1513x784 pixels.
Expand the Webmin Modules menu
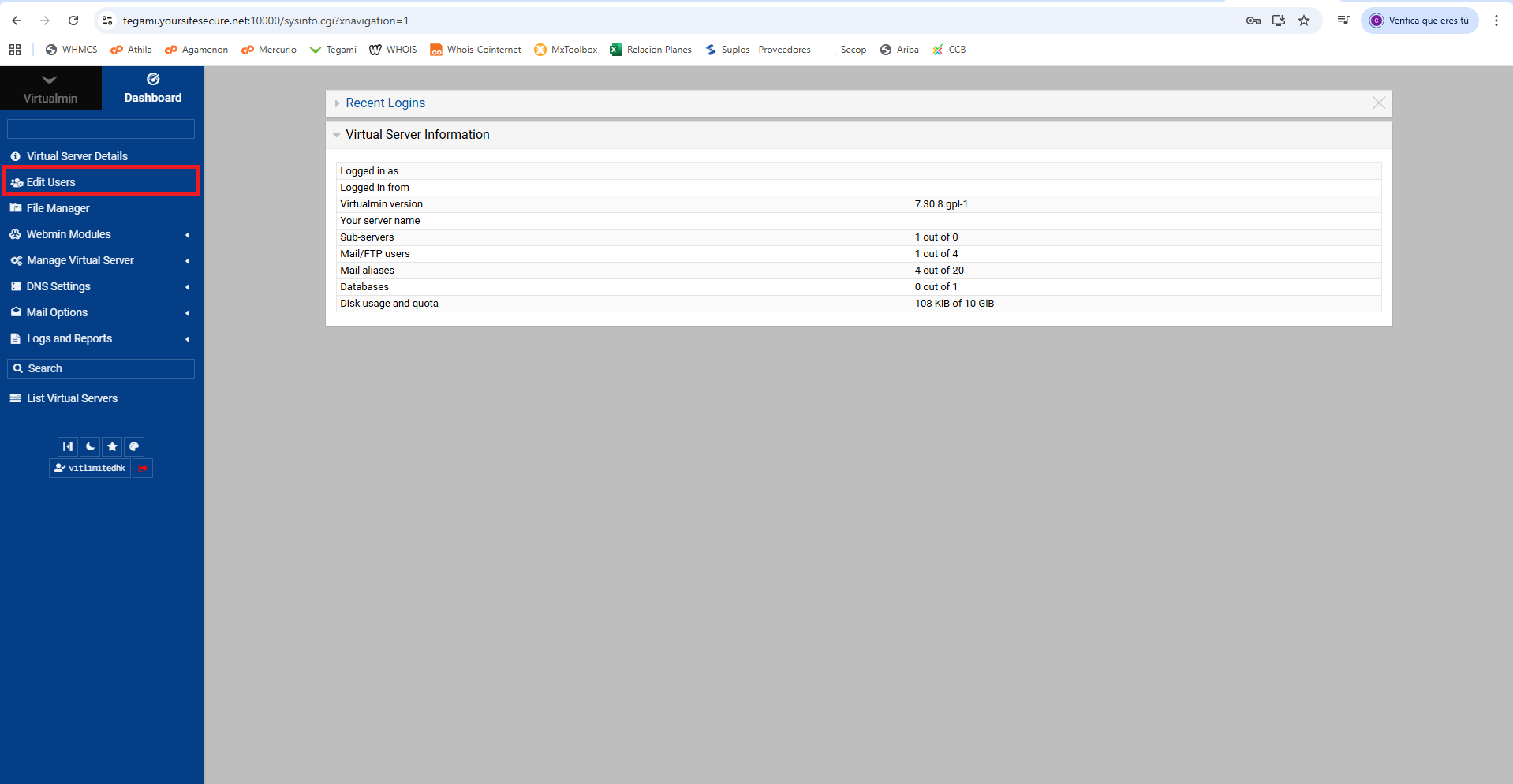tap(69, 234)
